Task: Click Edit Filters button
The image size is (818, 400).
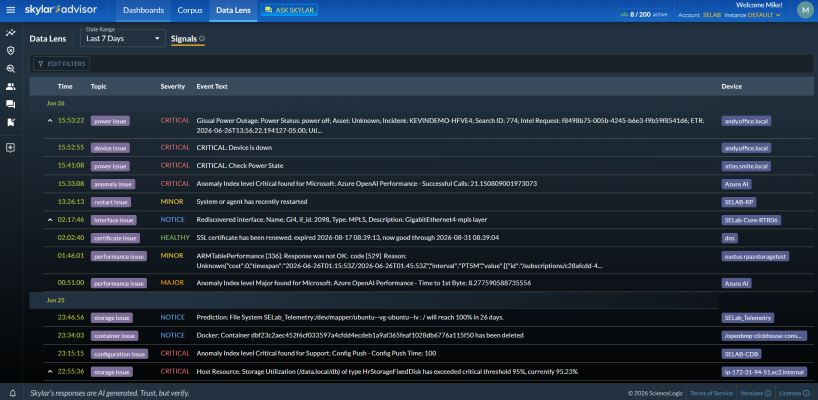Action: [62, 64]
